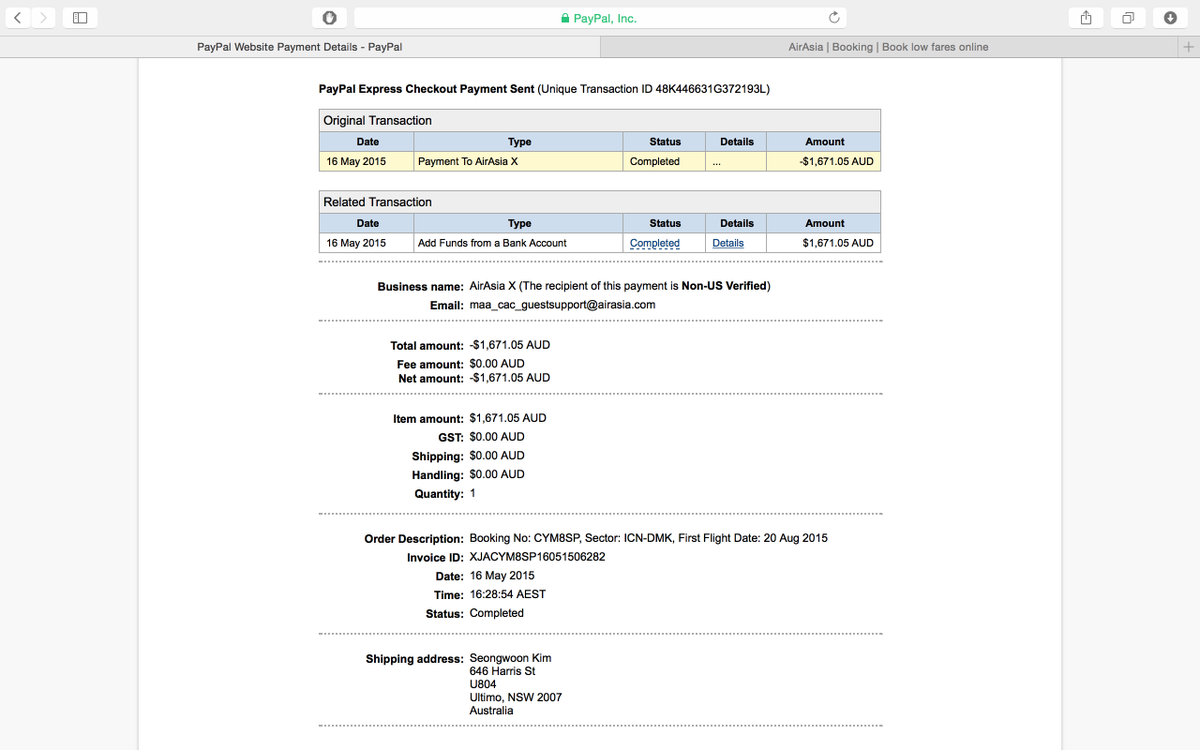1200x750 pixels.
Task: Go back to the previous page
Action: tap(19, 18)
